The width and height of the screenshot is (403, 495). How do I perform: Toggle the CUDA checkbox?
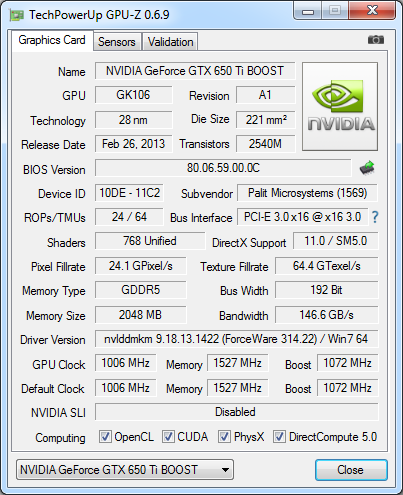[x=168, y=436]
